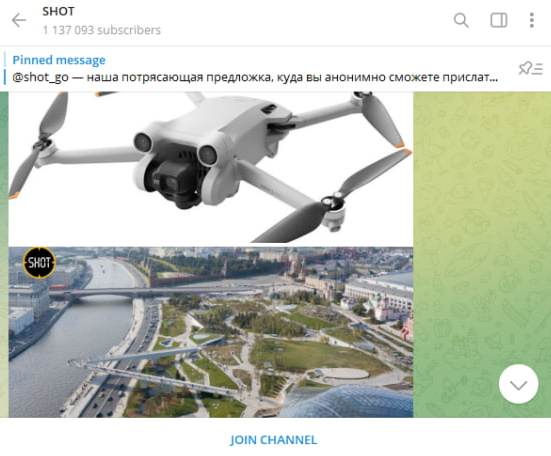Click the @shot_go pinned message text
This screenshot has width=551, height=456.
tap(255, 77)
